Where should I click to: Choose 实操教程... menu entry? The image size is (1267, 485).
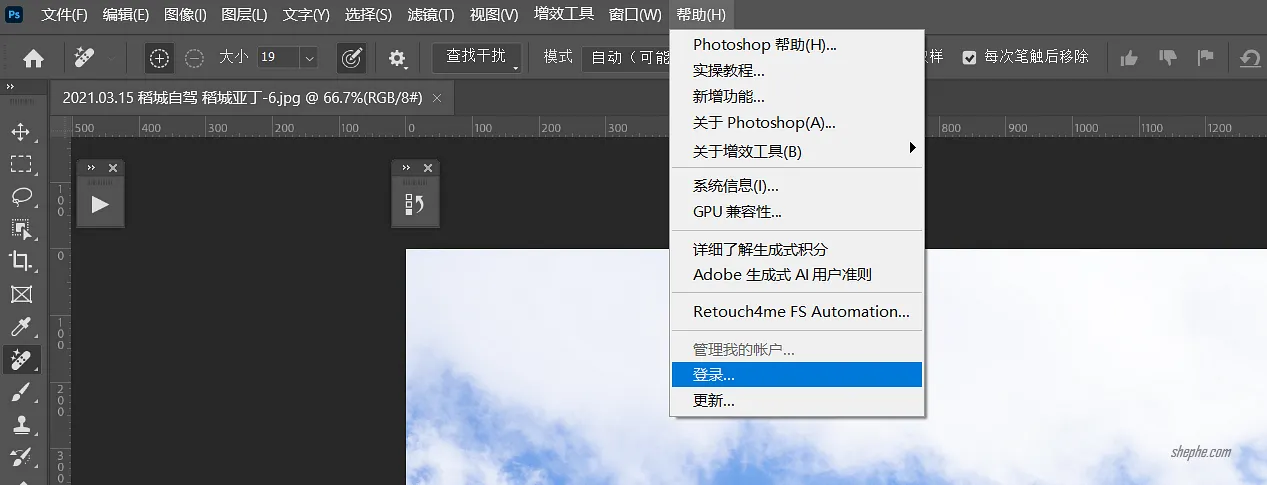tap(796, 71)
